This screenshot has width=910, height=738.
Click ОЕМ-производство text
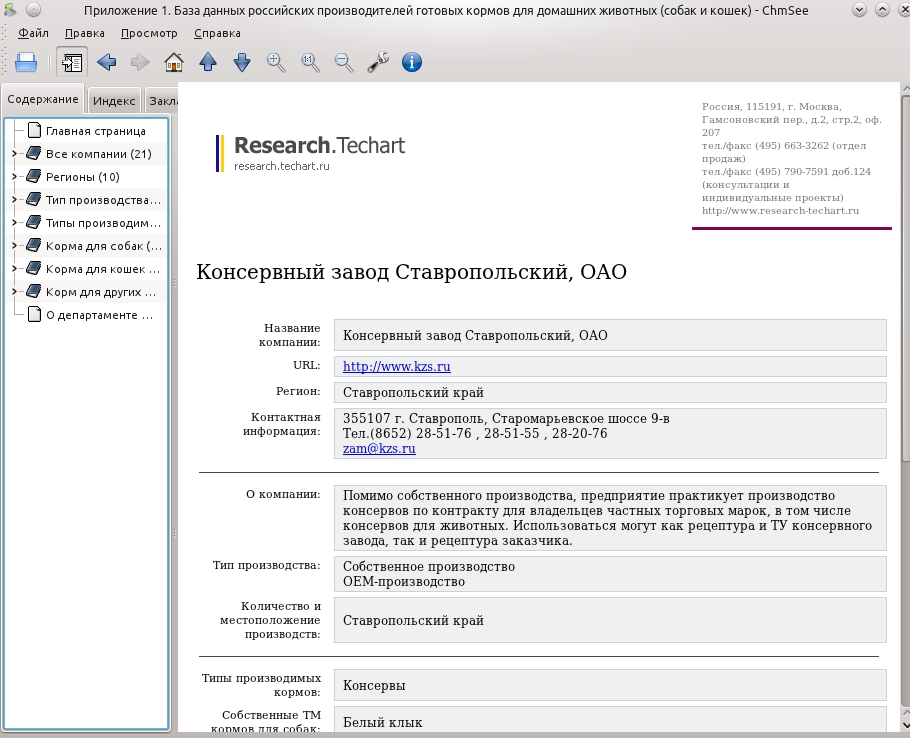click(404, 581)
